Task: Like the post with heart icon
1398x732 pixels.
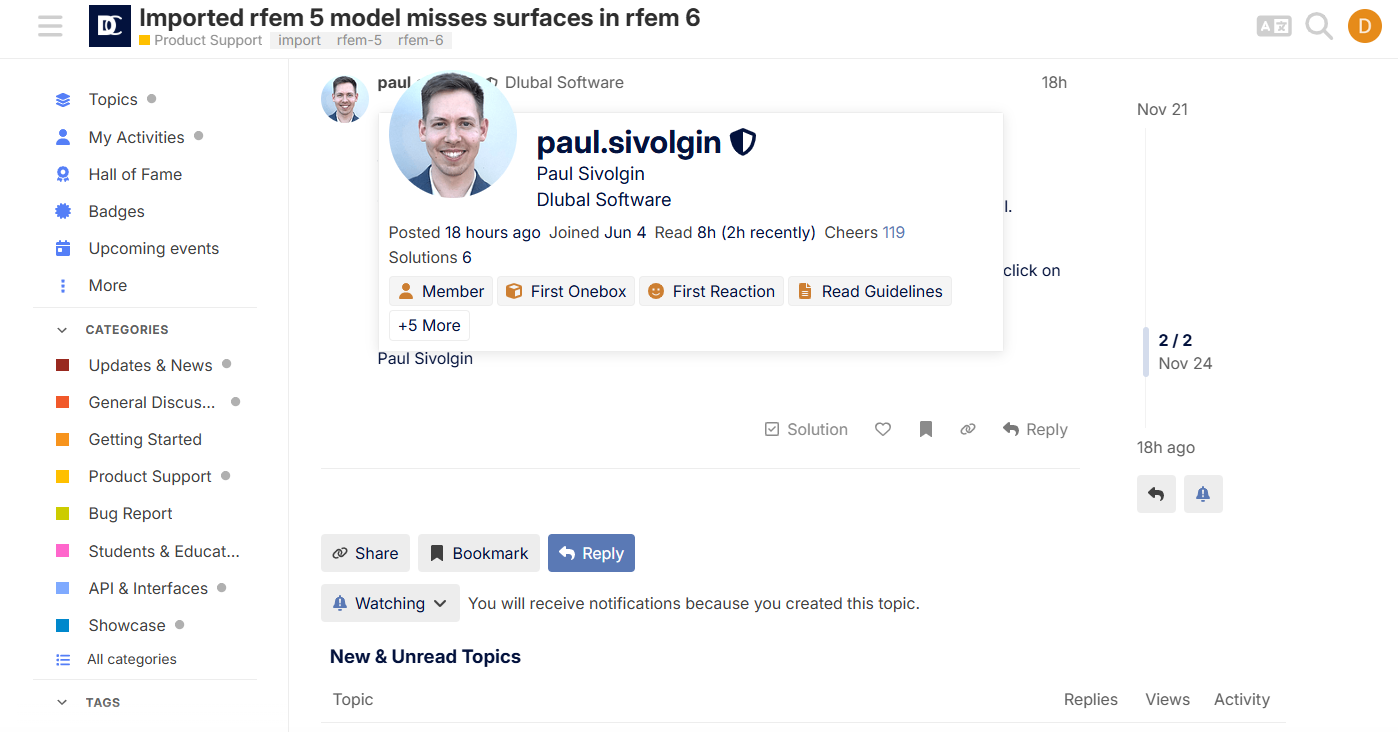Action: pos(883,429)
